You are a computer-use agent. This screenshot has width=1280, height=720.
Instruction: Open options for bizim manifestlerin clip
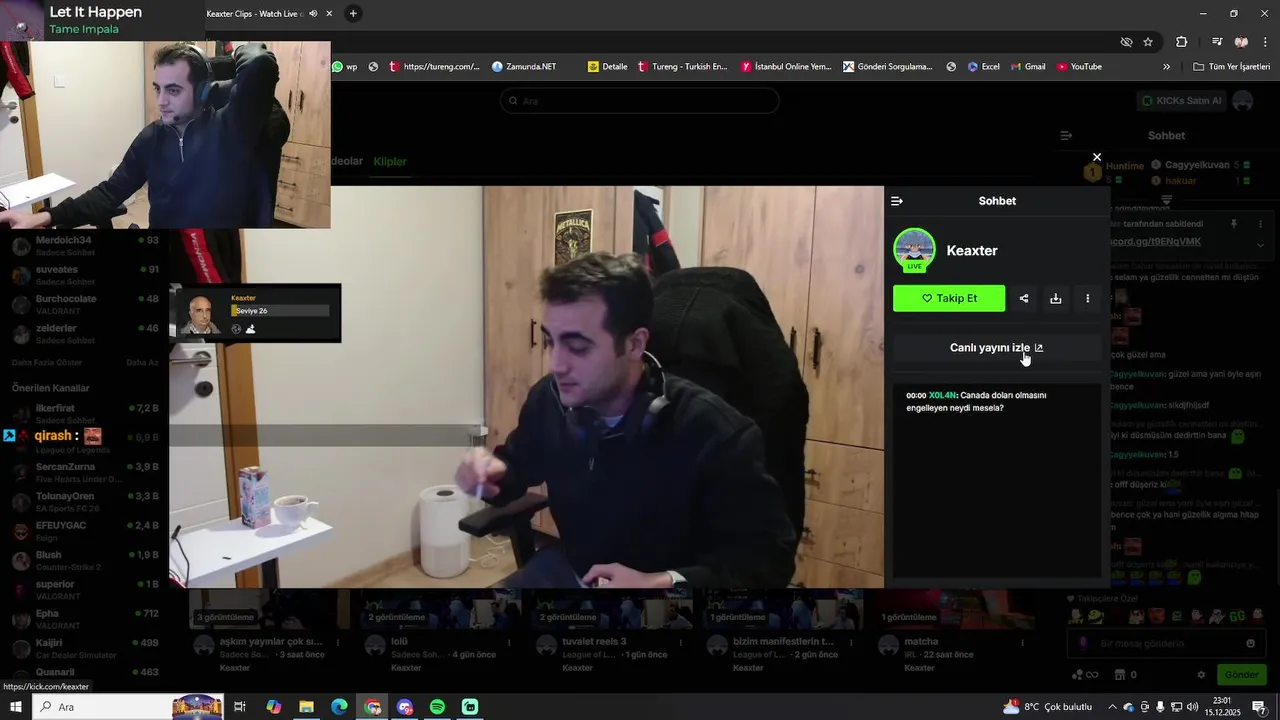[852, 642]
